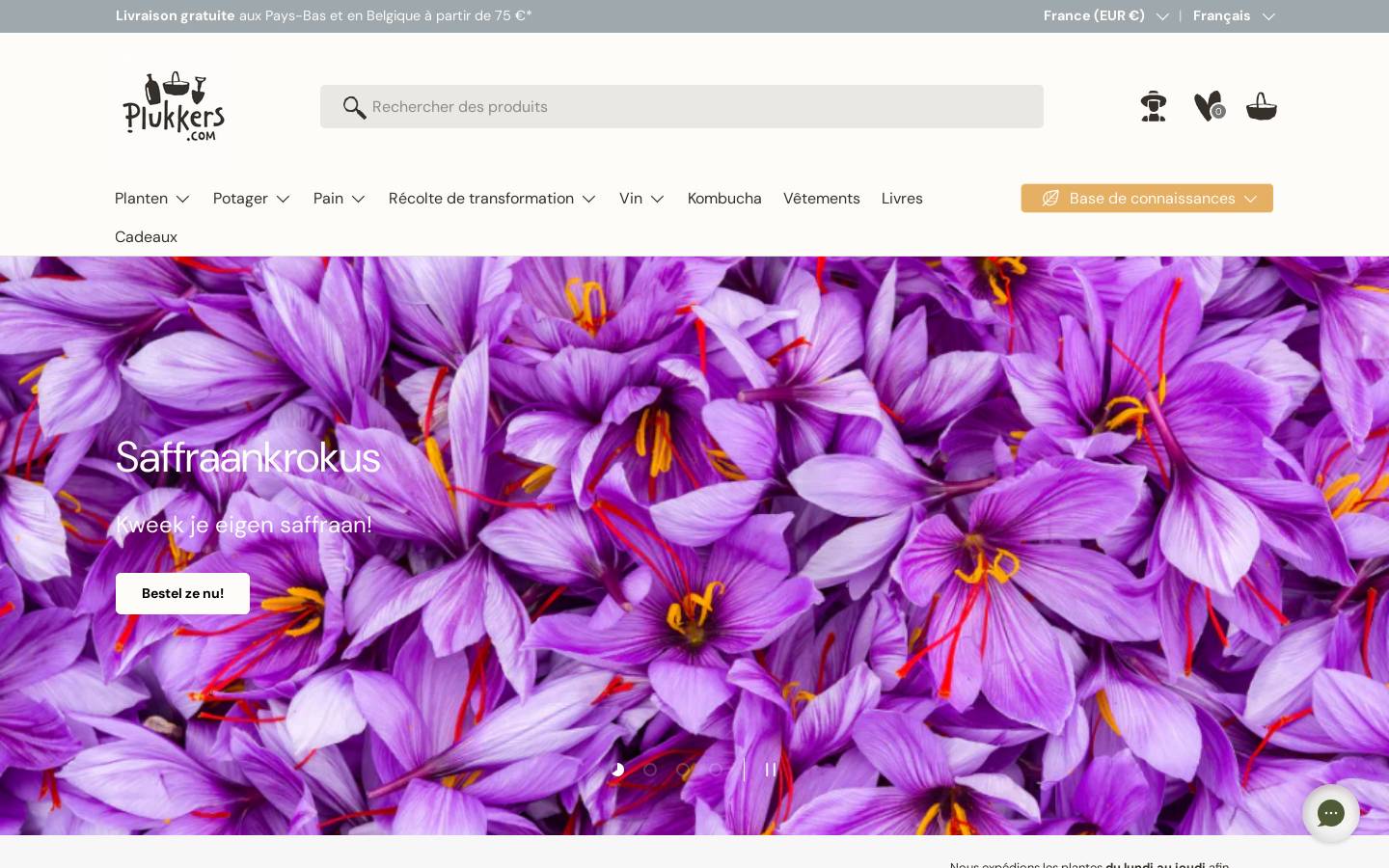Screen dimensions: 1389x868
Task: Expand the Potager menu
Action: tap(252, 199)
